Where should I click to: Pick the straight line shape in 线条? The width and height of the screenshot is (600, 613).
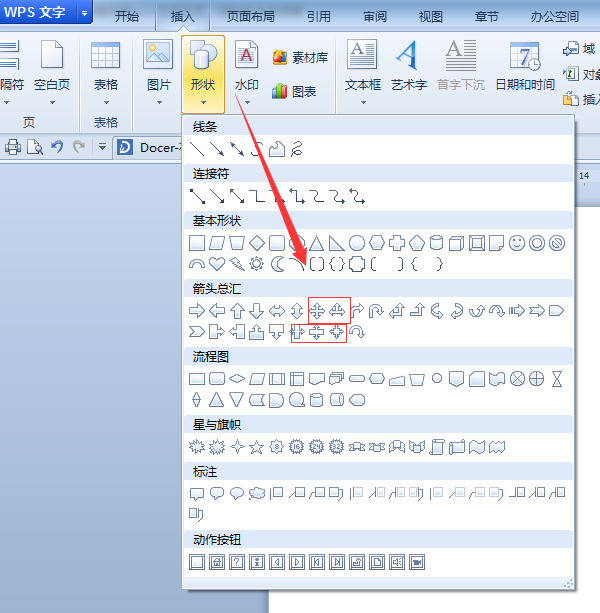coord(197,149)
